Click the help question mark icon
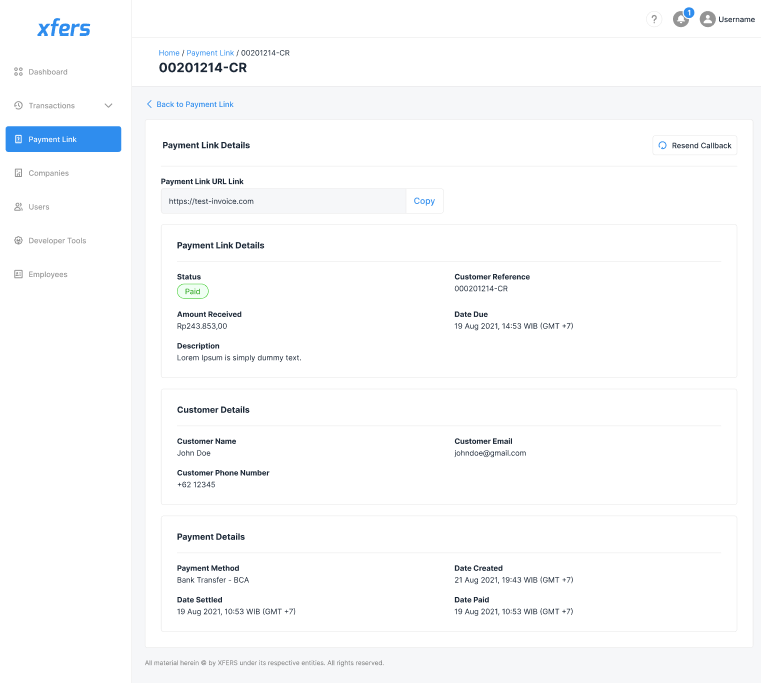The width and height of the screenshot is (761, 683). click(654, 19)
